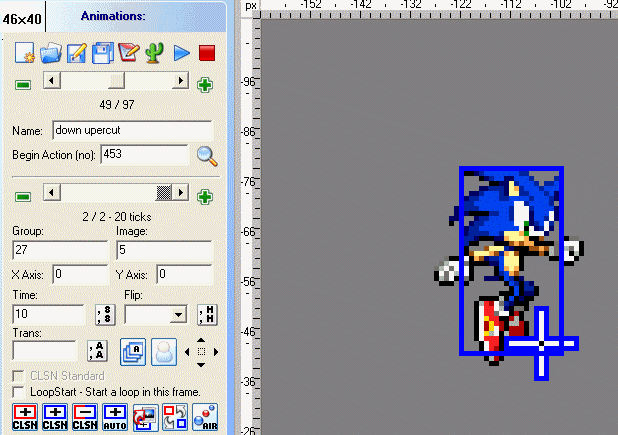
Task: Play the animation with blue arrow
Action: (x=181, y=53)
